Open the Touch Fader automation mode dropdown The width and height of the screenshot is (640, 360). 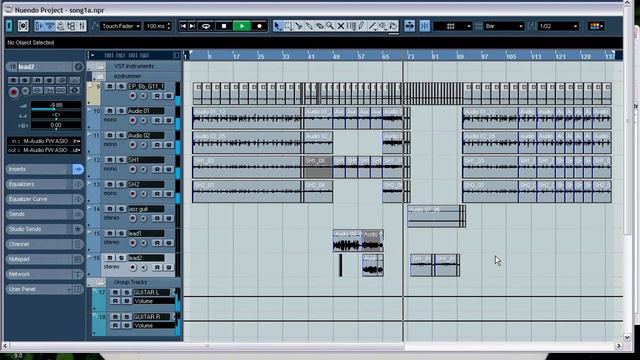[x=121, y=26]
